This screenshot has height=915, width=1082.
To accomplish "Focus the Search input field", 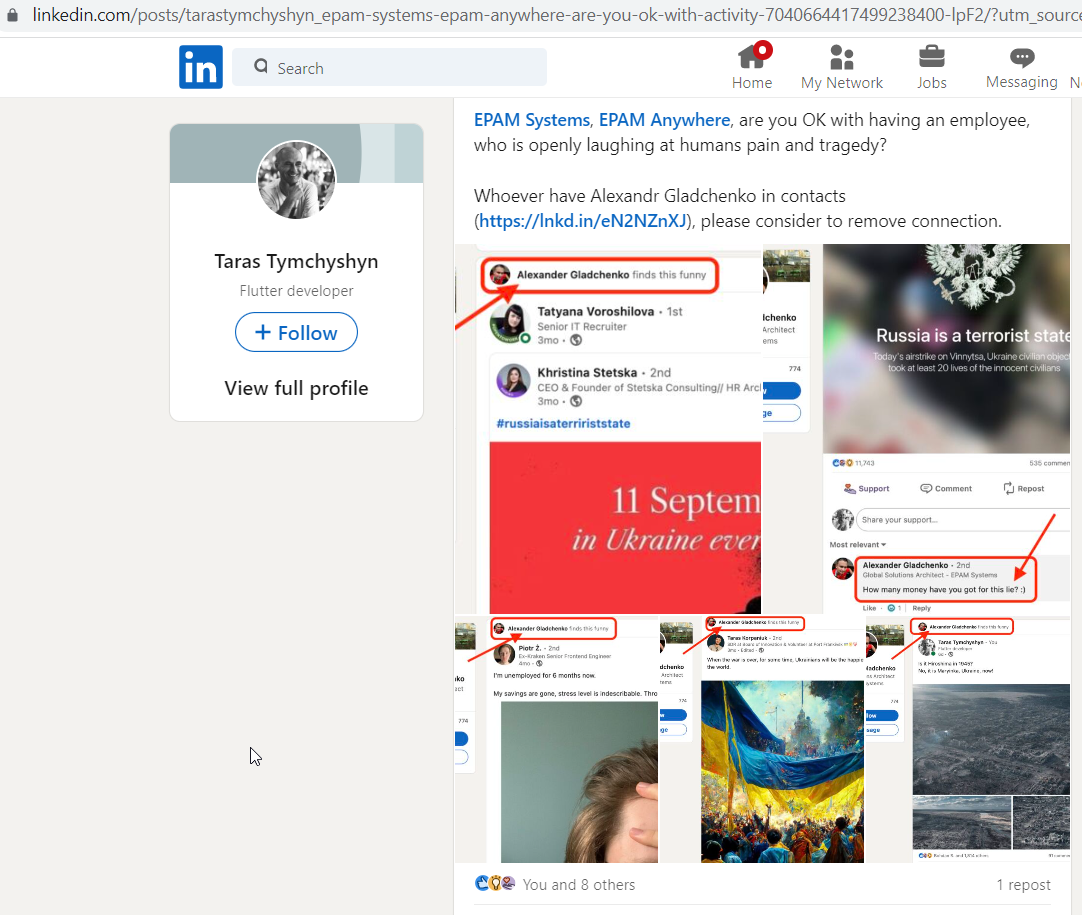I will (x=389, y=67).
